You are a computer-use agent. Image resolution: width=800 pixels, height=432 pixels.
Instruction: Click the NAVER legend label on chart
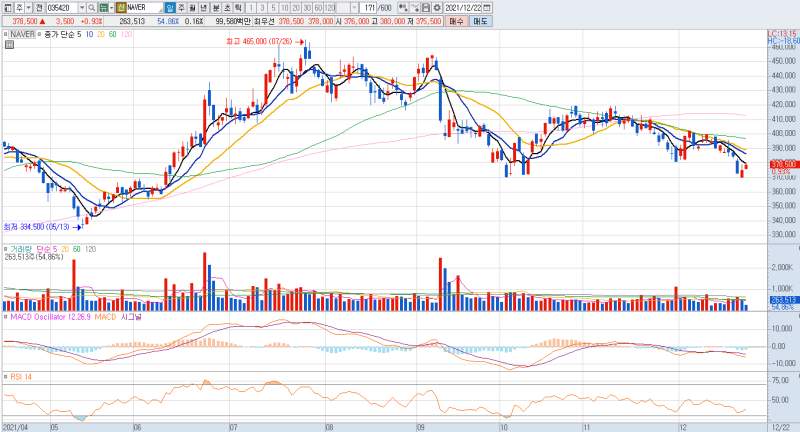pos(22,34)
